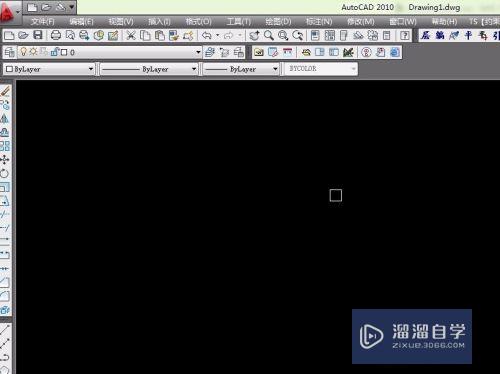Open the 标注(N) Dimension menu

click(319, 22)
